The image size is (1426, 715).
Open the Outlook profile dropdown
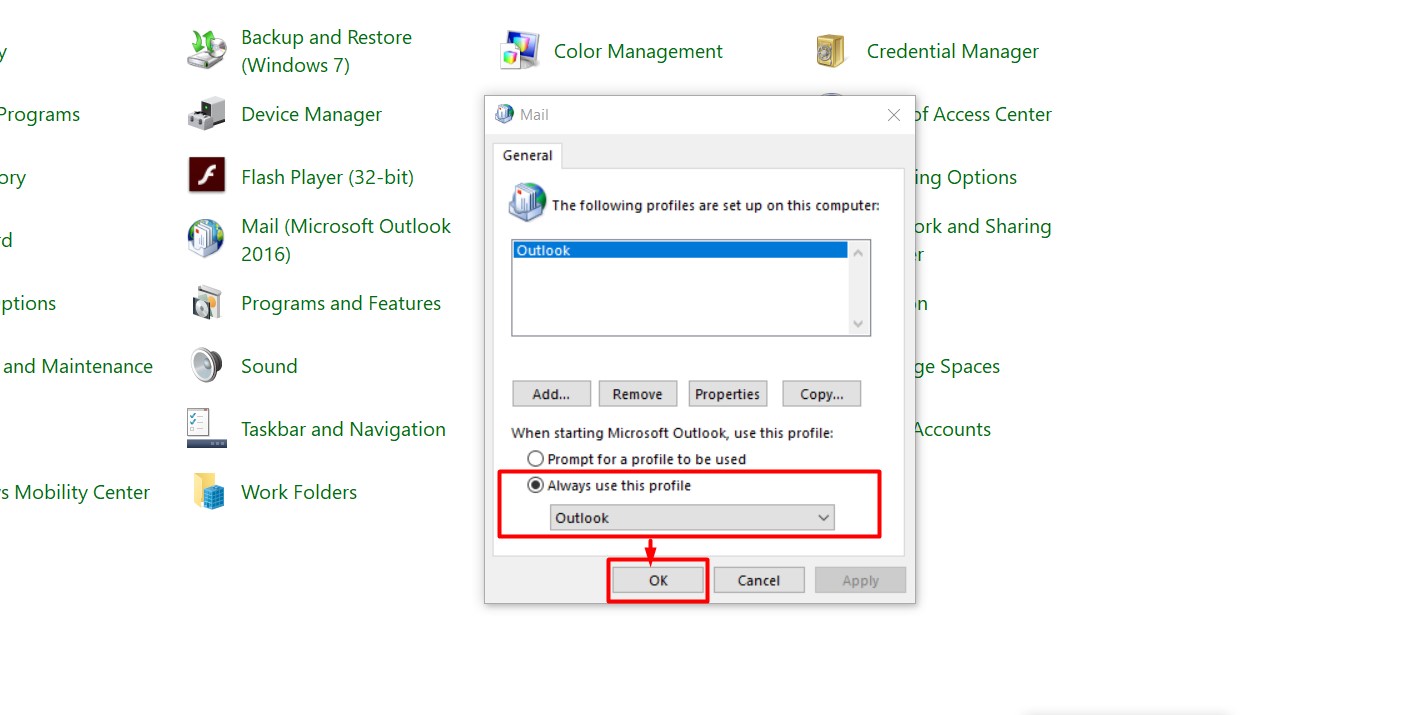[692, 517]
